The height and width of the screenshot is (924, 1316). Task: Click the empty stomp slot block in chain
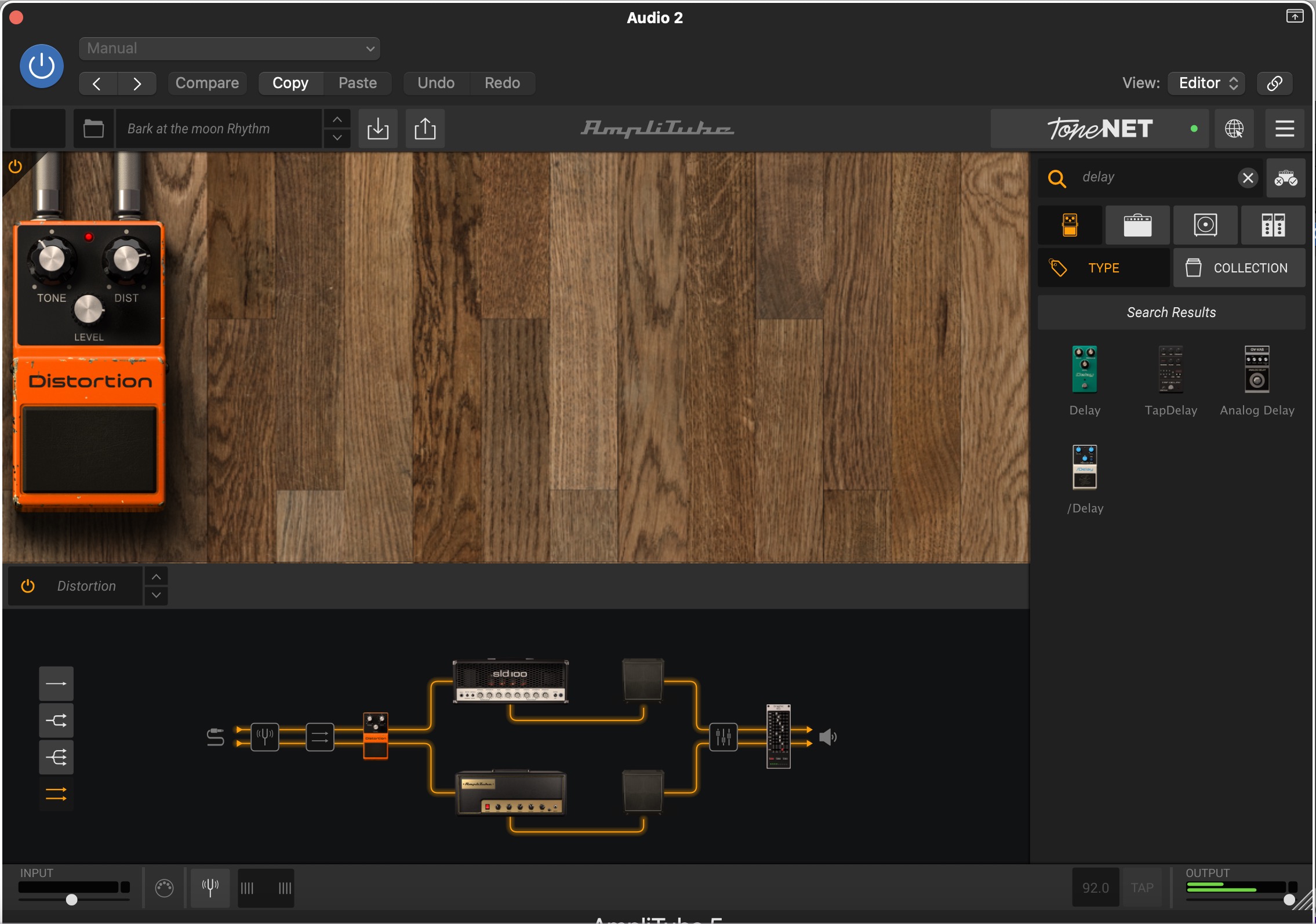point(320,737)
